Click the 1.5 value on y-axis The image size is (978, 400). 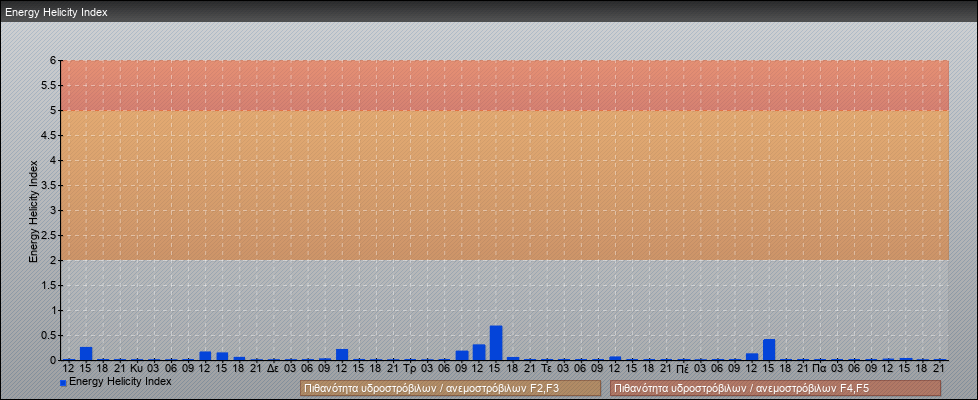[x=49, y=285]
